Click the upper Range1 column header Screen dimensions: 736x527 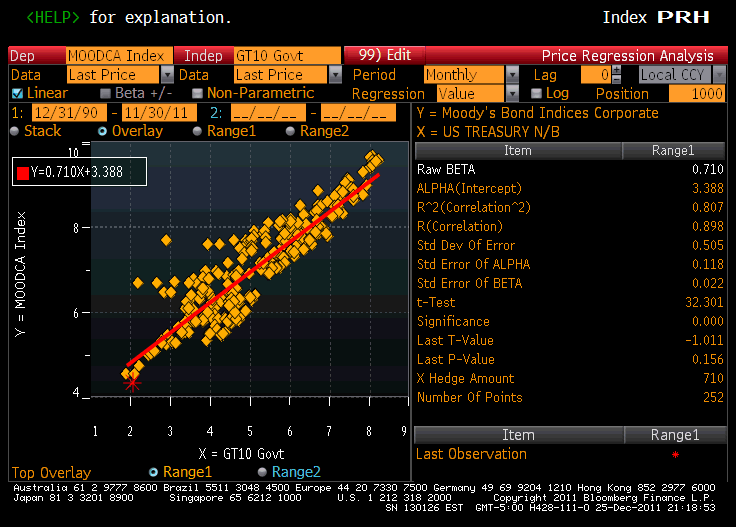(x=674, y=151)
